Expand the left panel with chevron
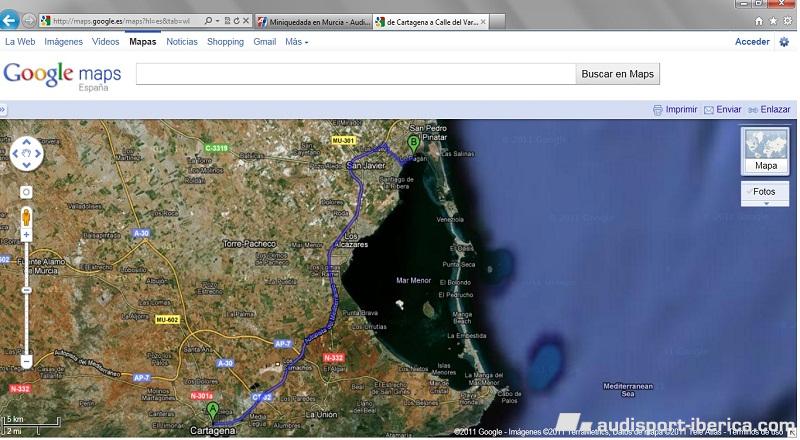The height and width of the screenshot is (440, 800). [x=4, y=109]
